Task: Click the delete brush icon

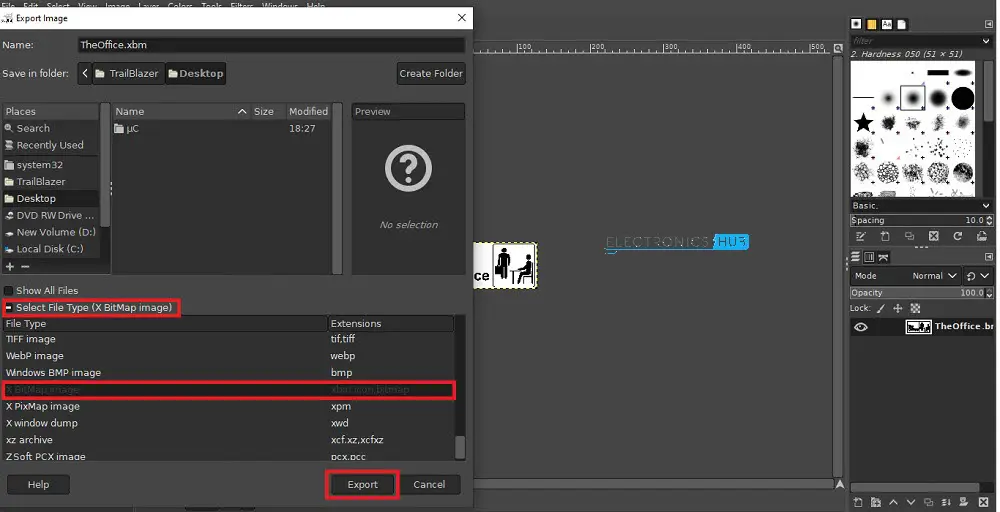Action: (x=933, y=237)
